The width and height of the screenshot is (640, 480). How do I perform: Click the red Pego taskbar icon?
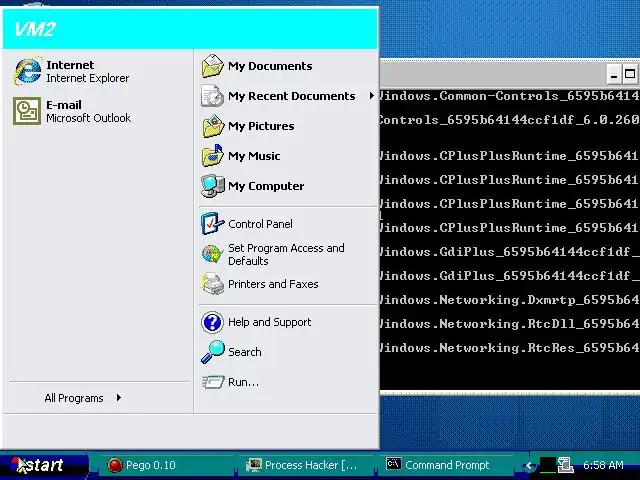[x=115, y=465]
